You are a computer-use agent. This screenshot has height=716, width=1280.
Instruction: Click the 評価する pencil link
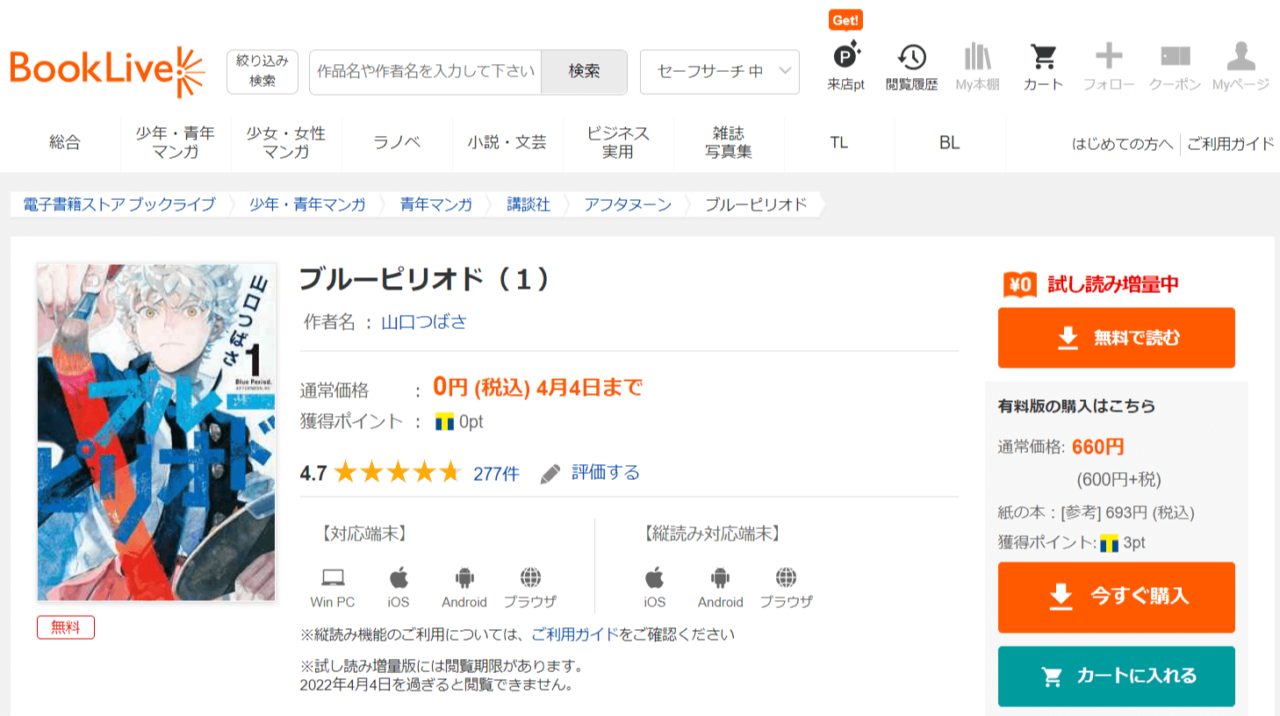tap(590, 473)
